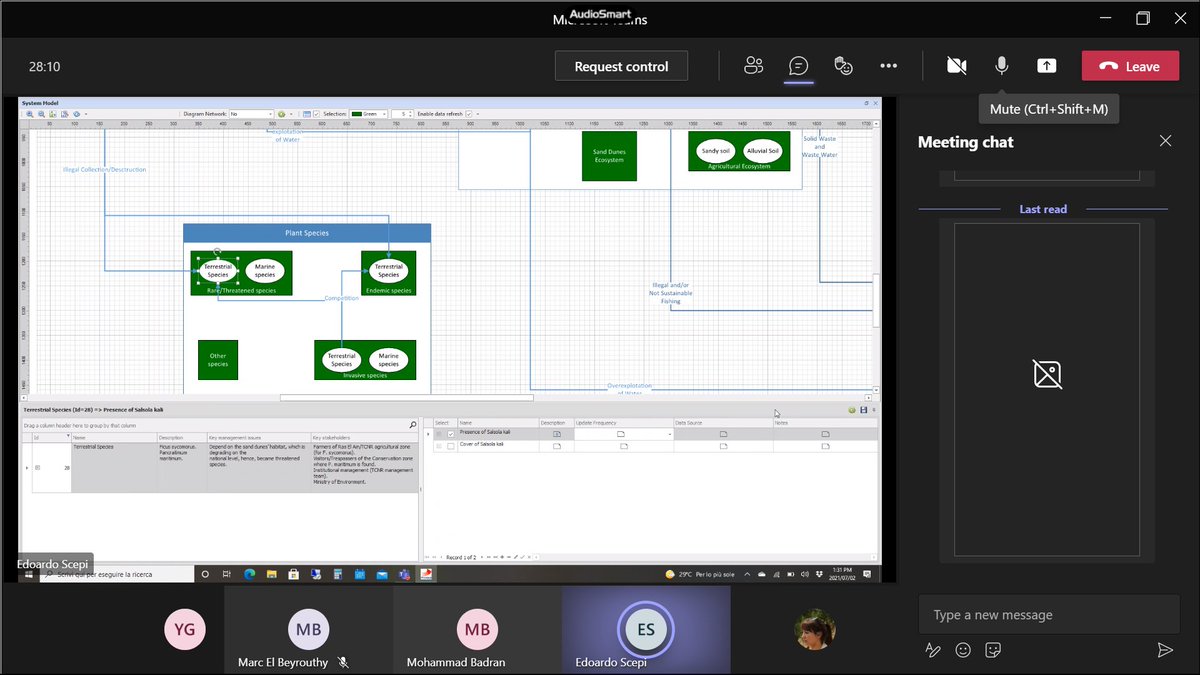
Task: Open the emoji picker
Action: 963,650
